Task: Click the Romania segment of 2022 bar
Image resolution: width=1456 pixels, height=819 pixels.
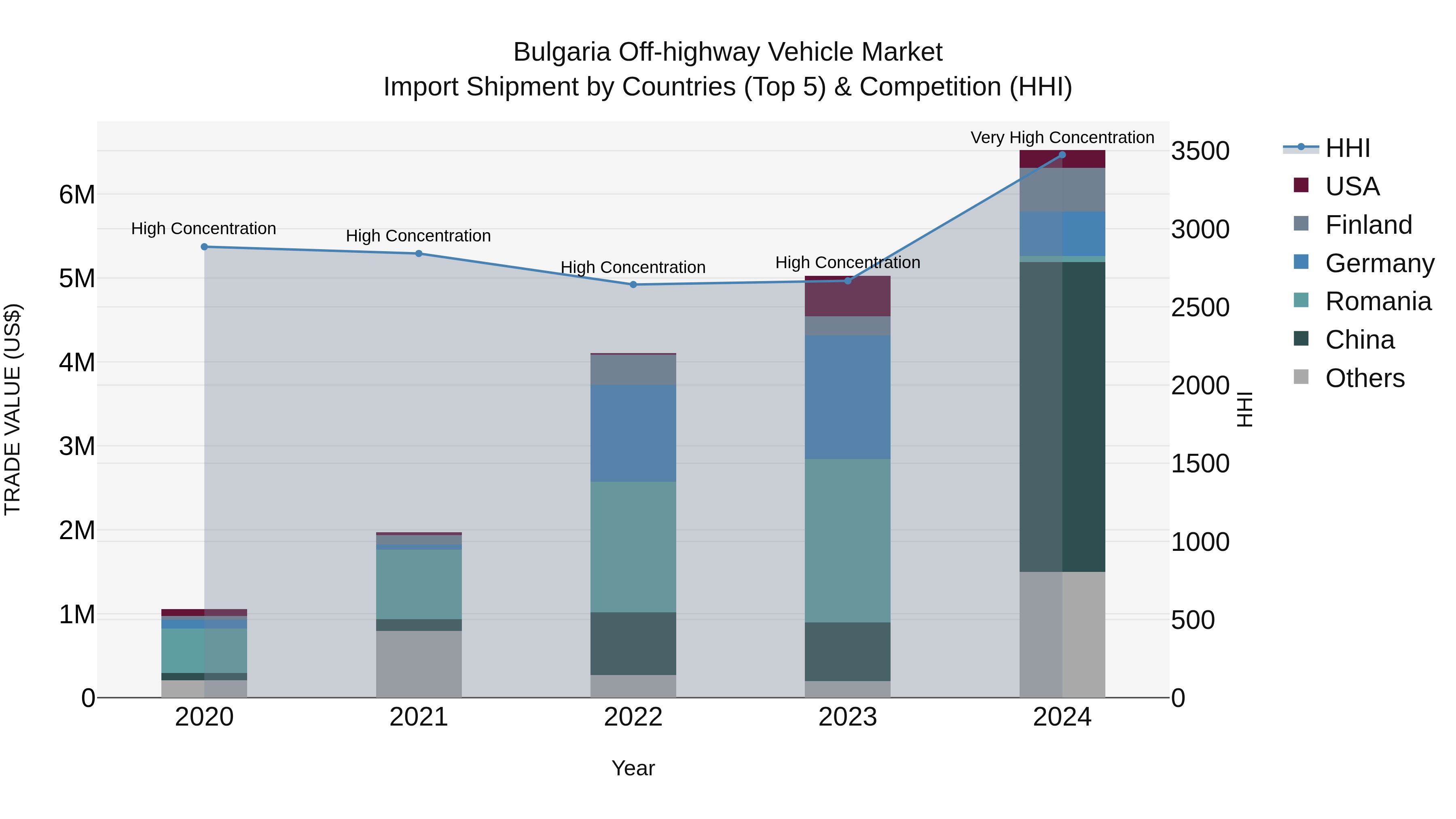Action: pyautogui.click(x=633, y=547)
